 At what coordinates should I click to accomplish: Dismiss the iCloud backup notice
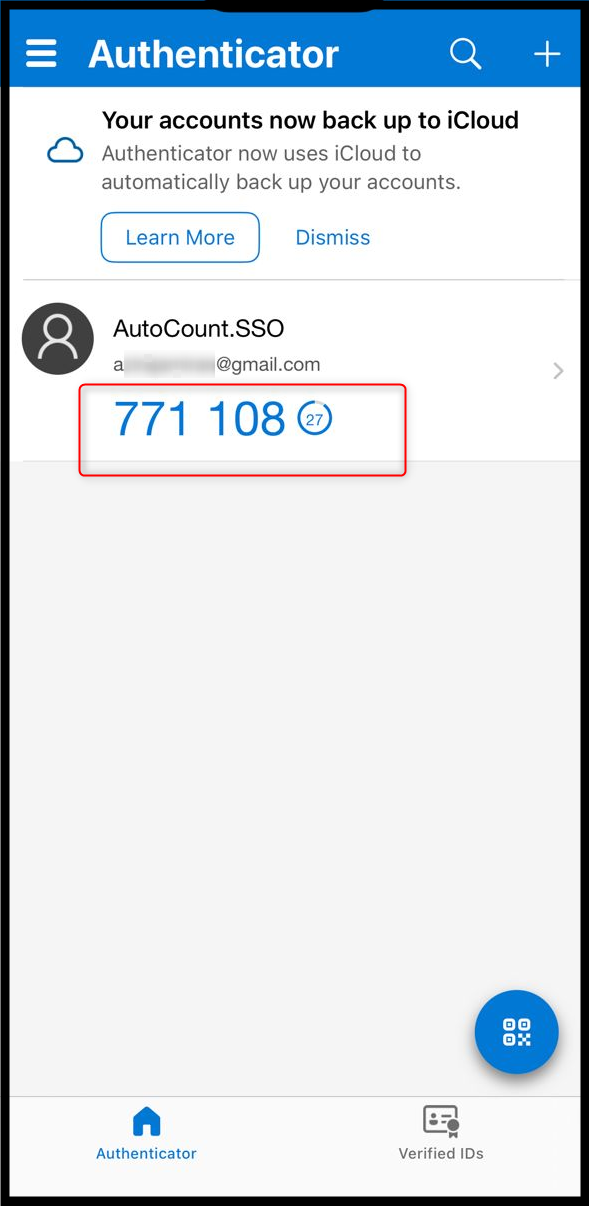pyautogui.click(x=333, y=237)
